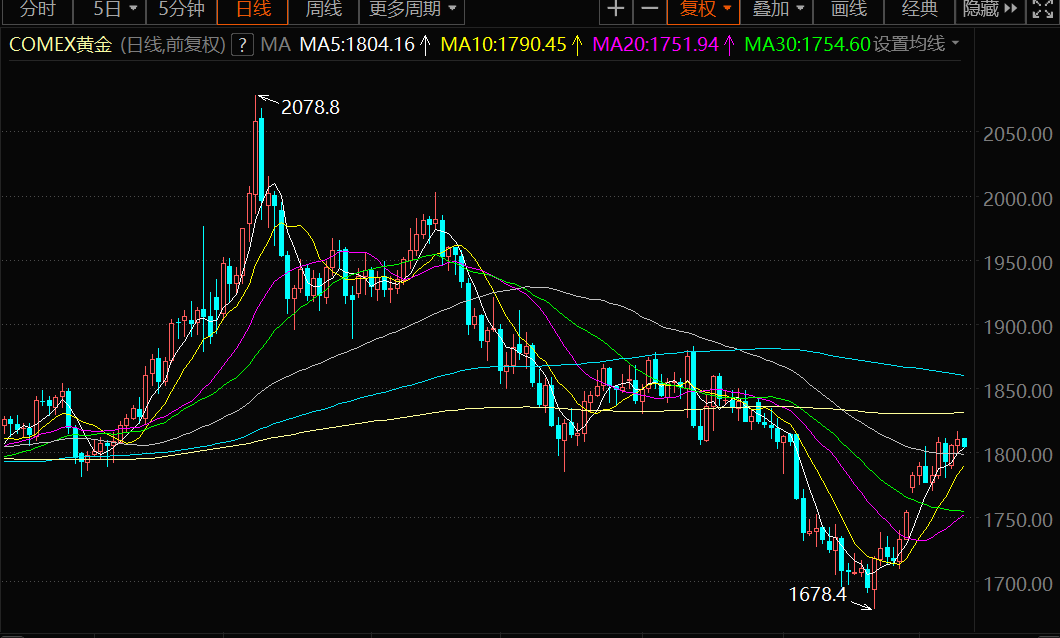The image size is (1060, 638).
Task: Click the arrow next to MA20 value
Action: pyautogui.click(x=728, y=45)
